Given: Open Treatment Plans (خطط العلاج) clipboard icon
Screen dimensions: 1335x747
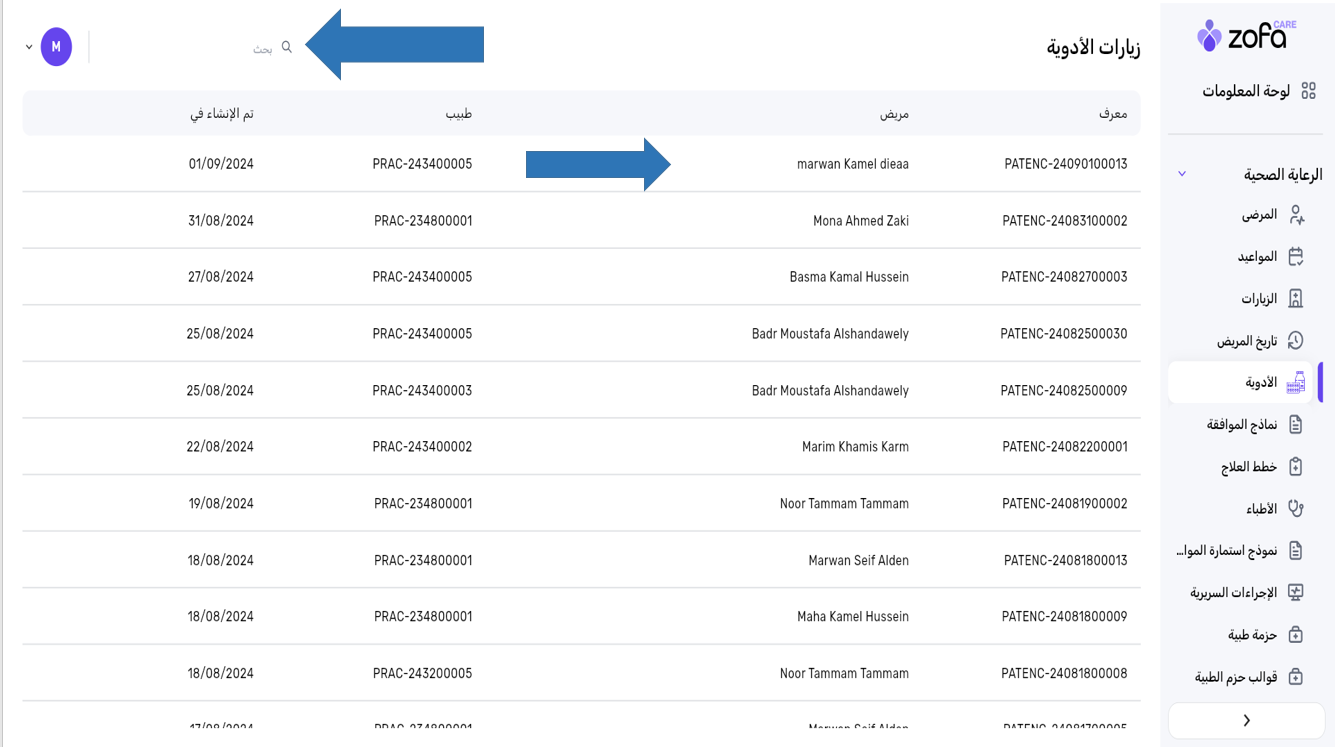Looking at the screenshot, I should click(x=1296, y=467).
